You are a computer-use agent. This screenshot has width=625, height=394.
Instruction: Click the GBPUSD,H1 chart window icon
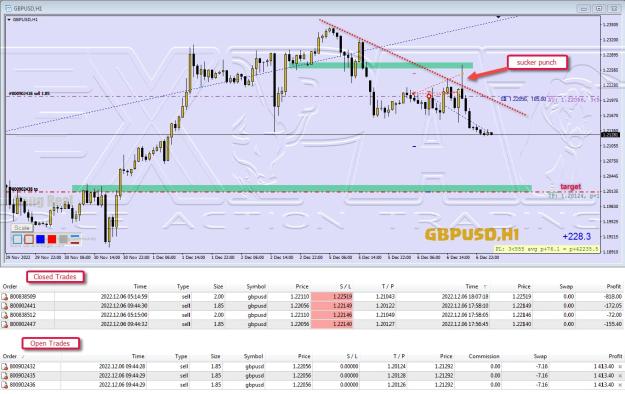8,8
